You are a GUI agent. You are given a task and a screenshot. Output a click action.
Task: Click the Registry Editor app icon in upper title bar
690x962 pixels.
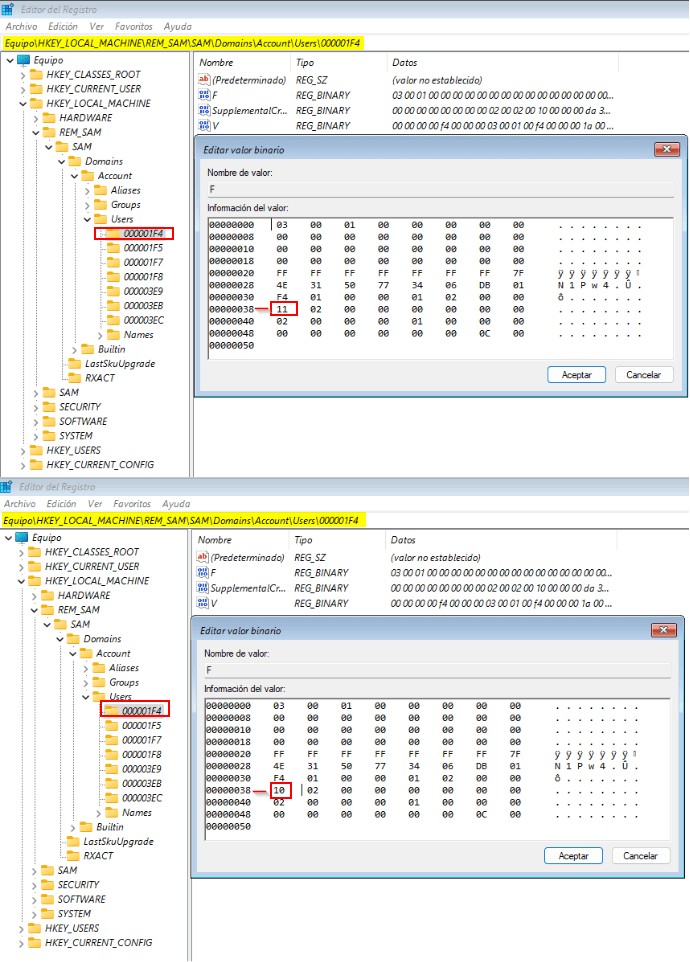coord(10,9)
